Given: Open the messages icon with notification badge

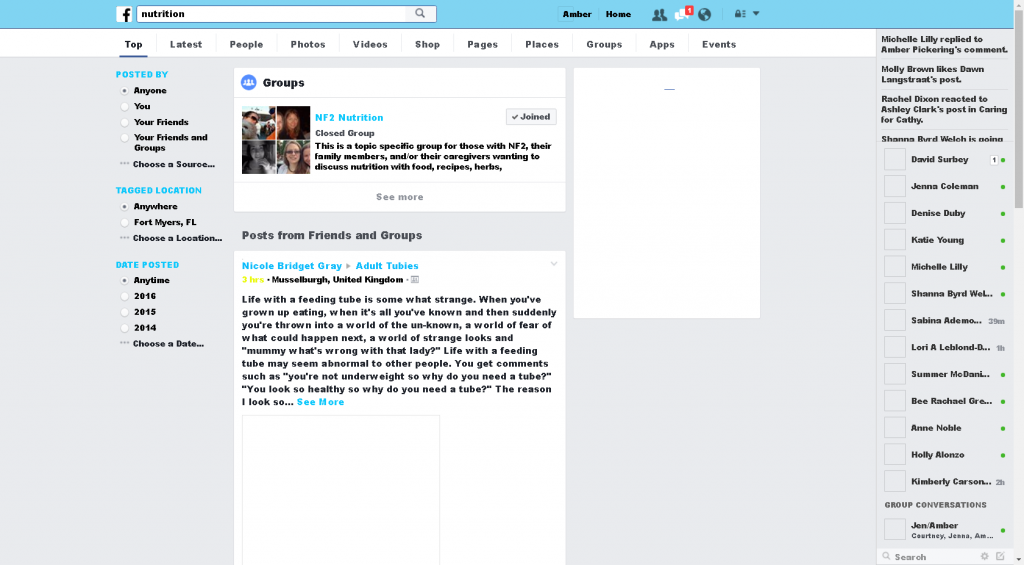Looking at the screenshot, I should pos(682,14).
